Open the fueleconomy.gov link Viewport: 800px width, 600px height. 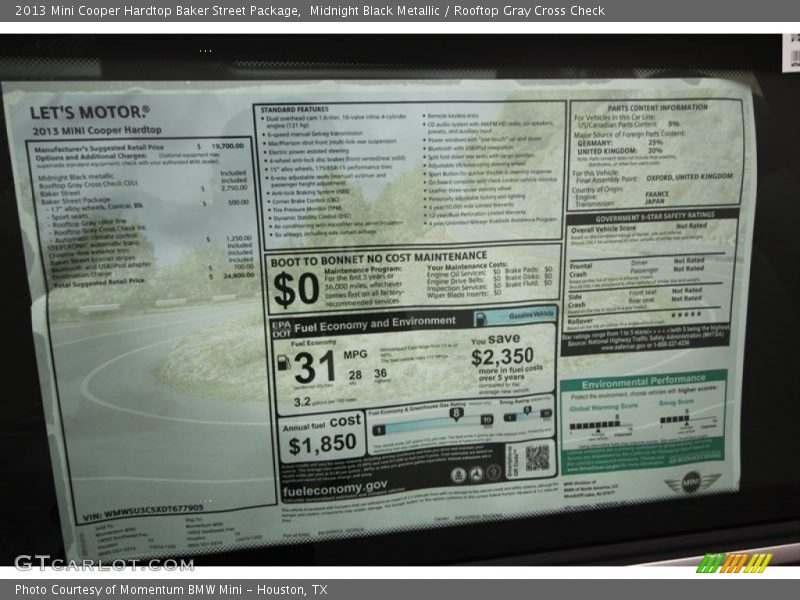334,486
